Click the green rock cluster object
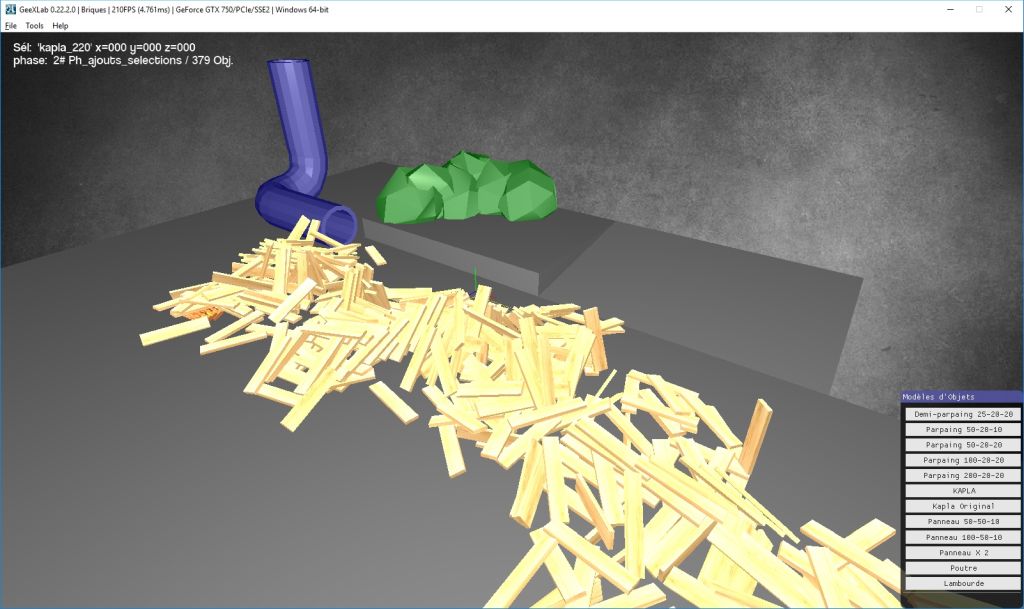The image size is (1024, 609). click(x=466, y=187)
